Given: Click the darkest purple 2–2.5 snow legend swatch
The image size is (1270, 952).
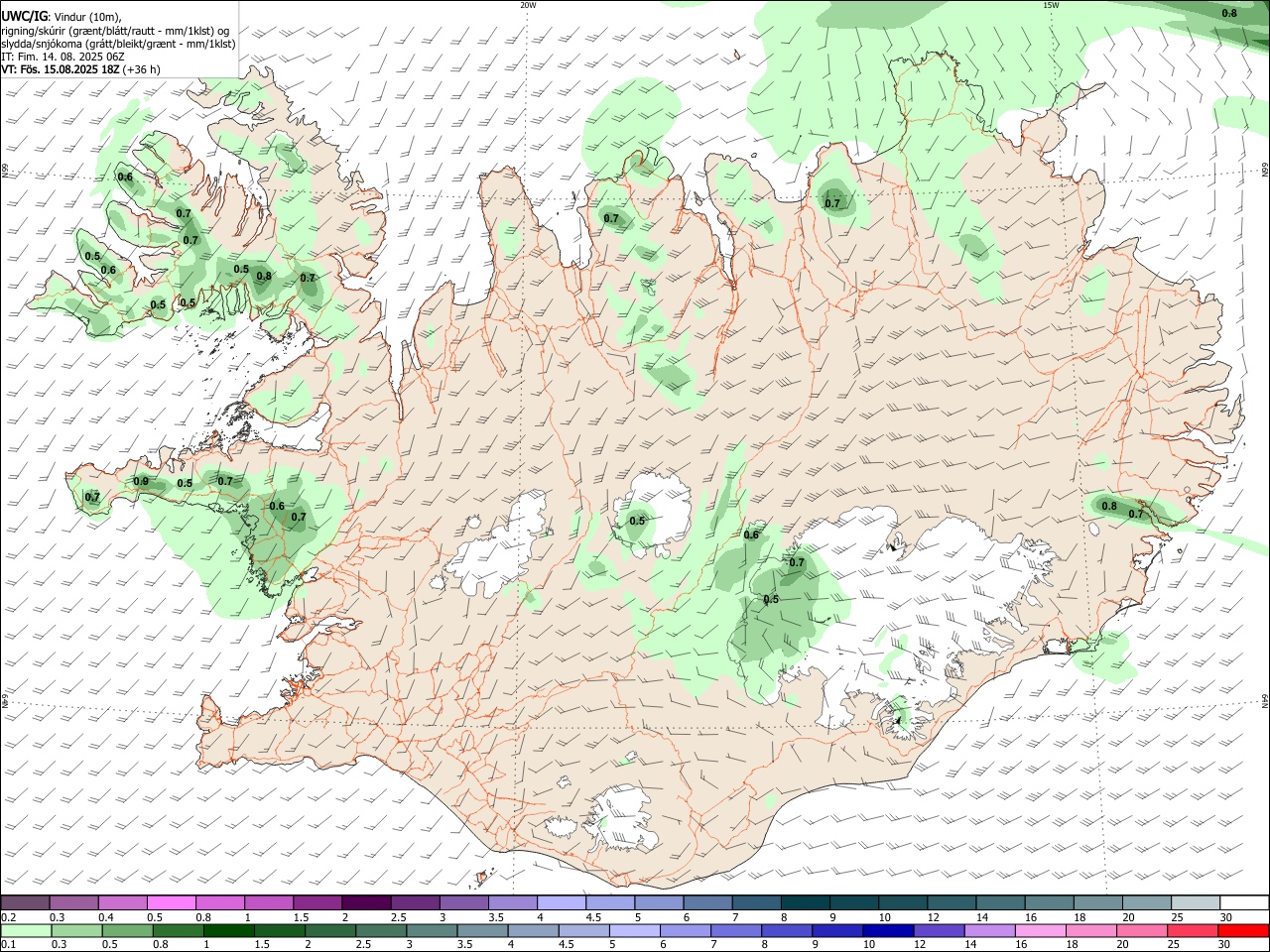Looking at the screenshot, I should [x=365, y=902].
